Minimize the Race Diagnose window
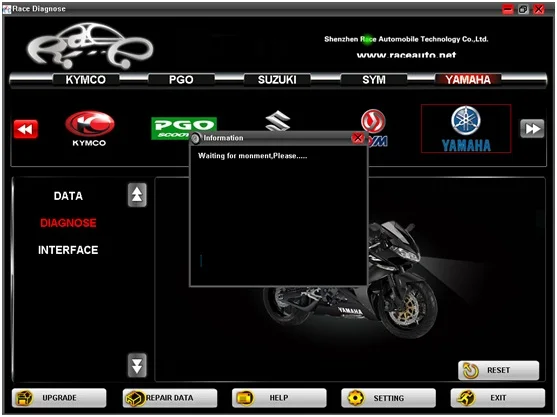 click(x=508, y=9)
